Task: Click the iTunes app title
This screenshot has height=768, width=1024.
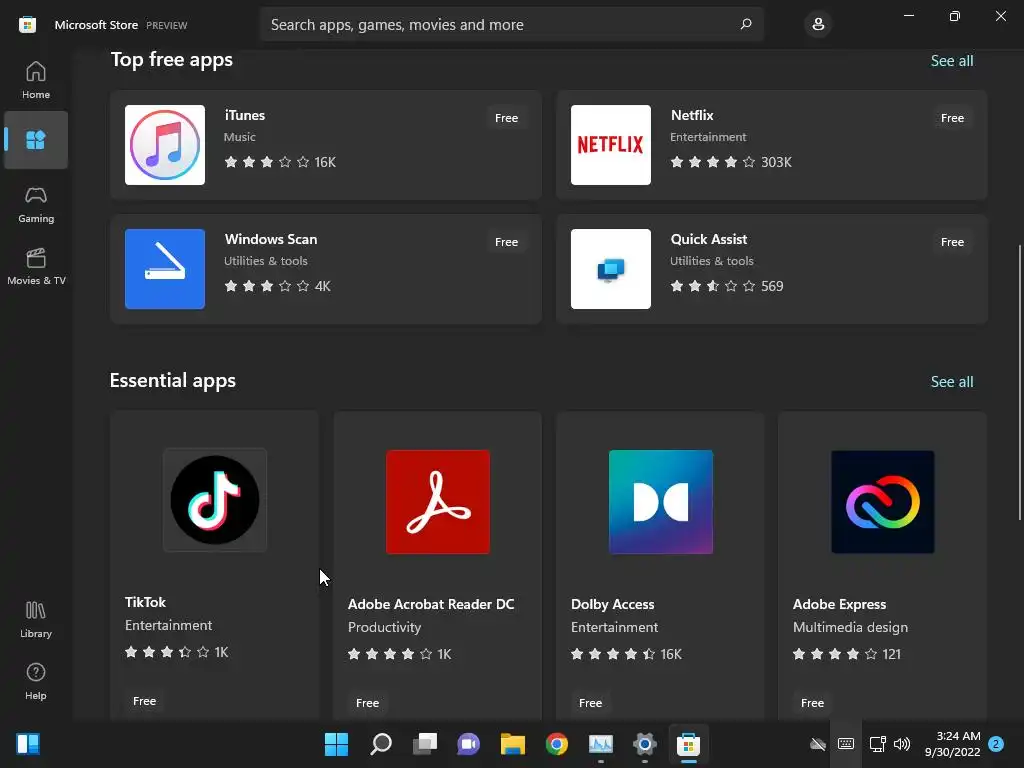Action: pyautogui.click(x=245, y=115)
